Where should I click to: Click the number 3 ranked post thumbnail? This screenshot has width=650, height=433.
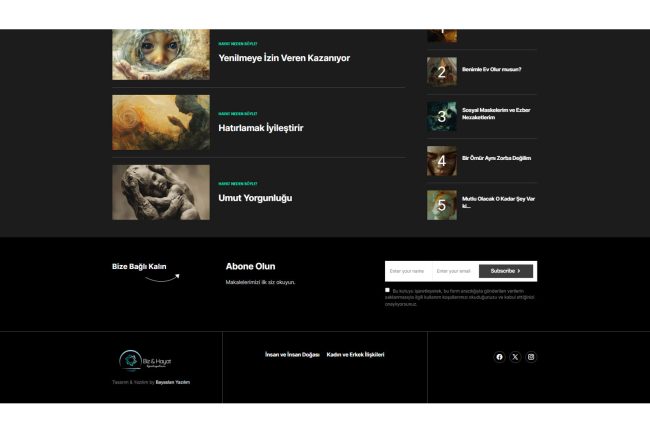point(442,116)
